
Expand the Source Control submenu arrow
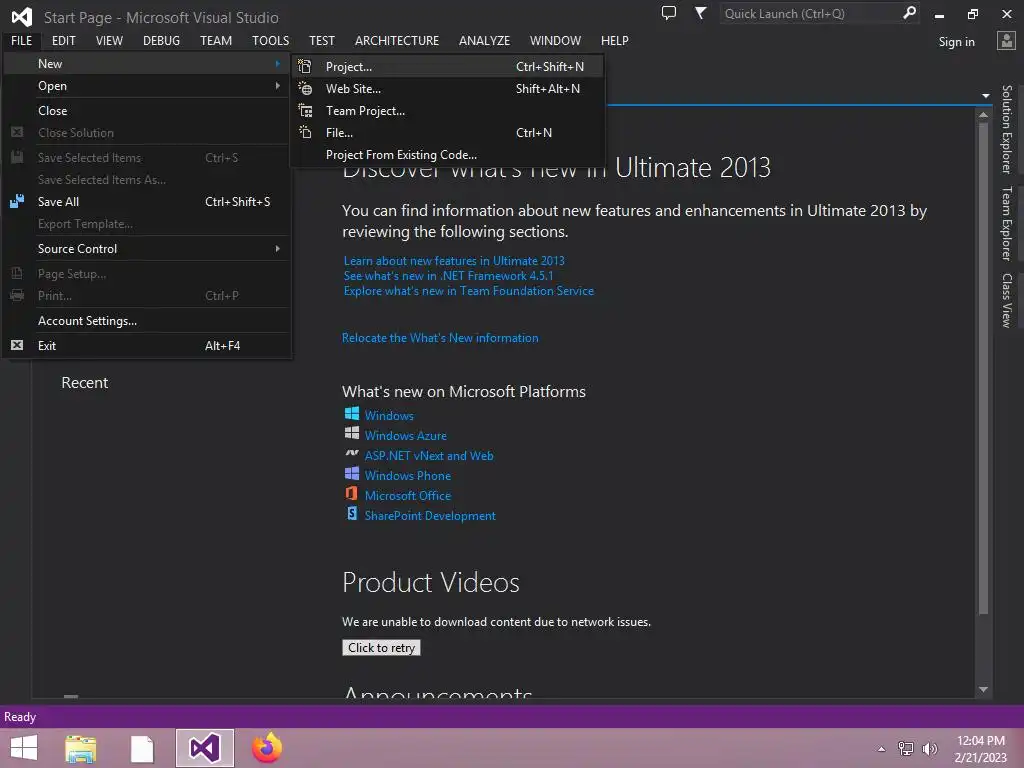(278, 248)
